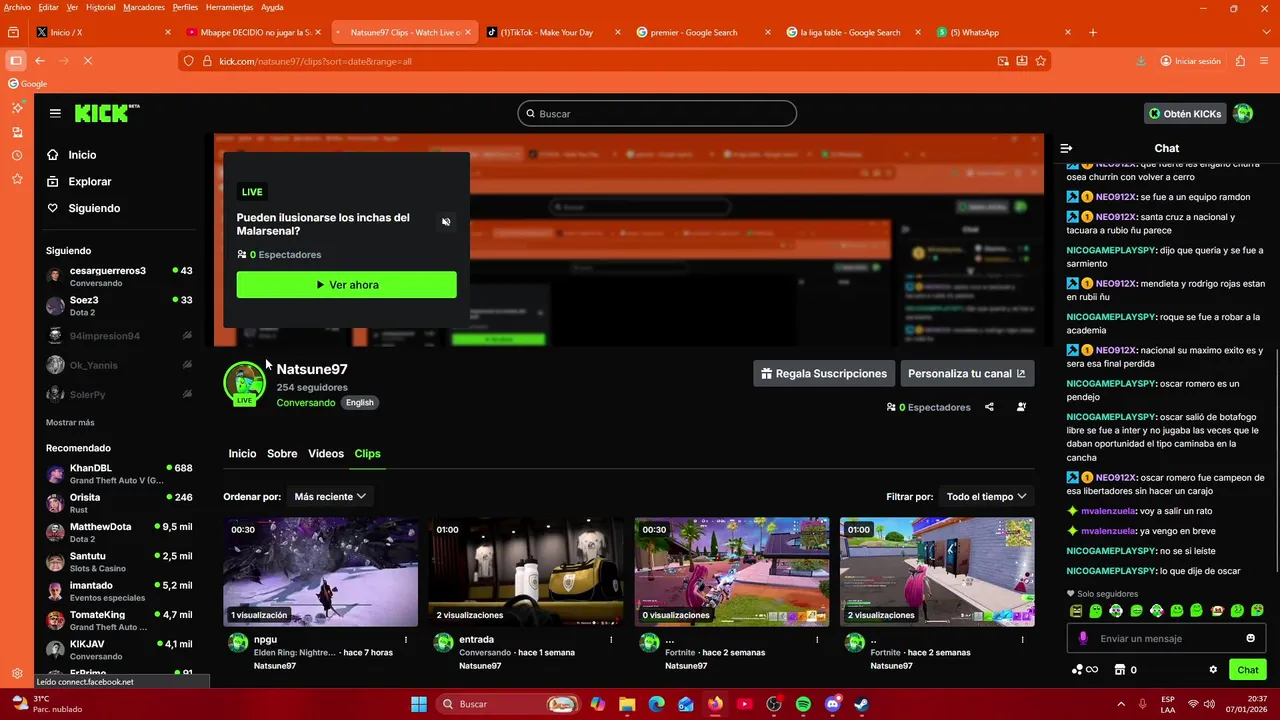Open options menu for entrada clip
1280x720 pixels.
611,639
